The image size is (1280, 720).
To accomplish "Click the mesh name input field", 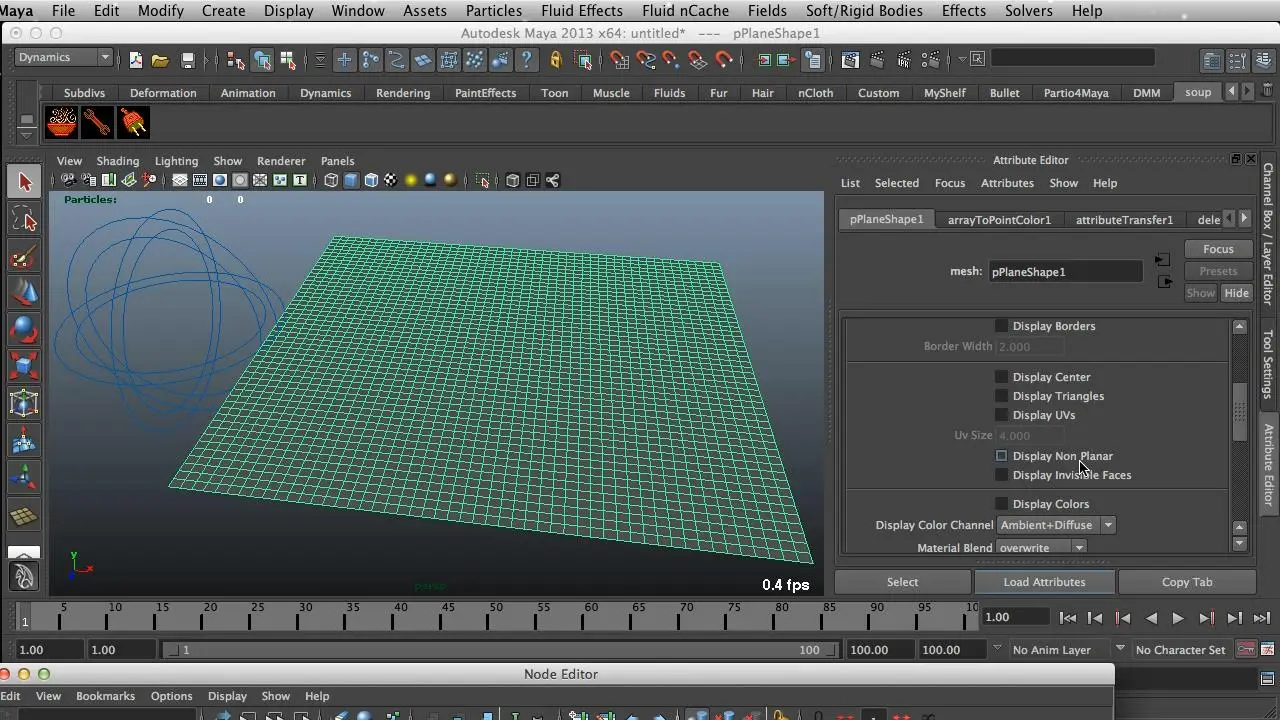I will 1064,272.
